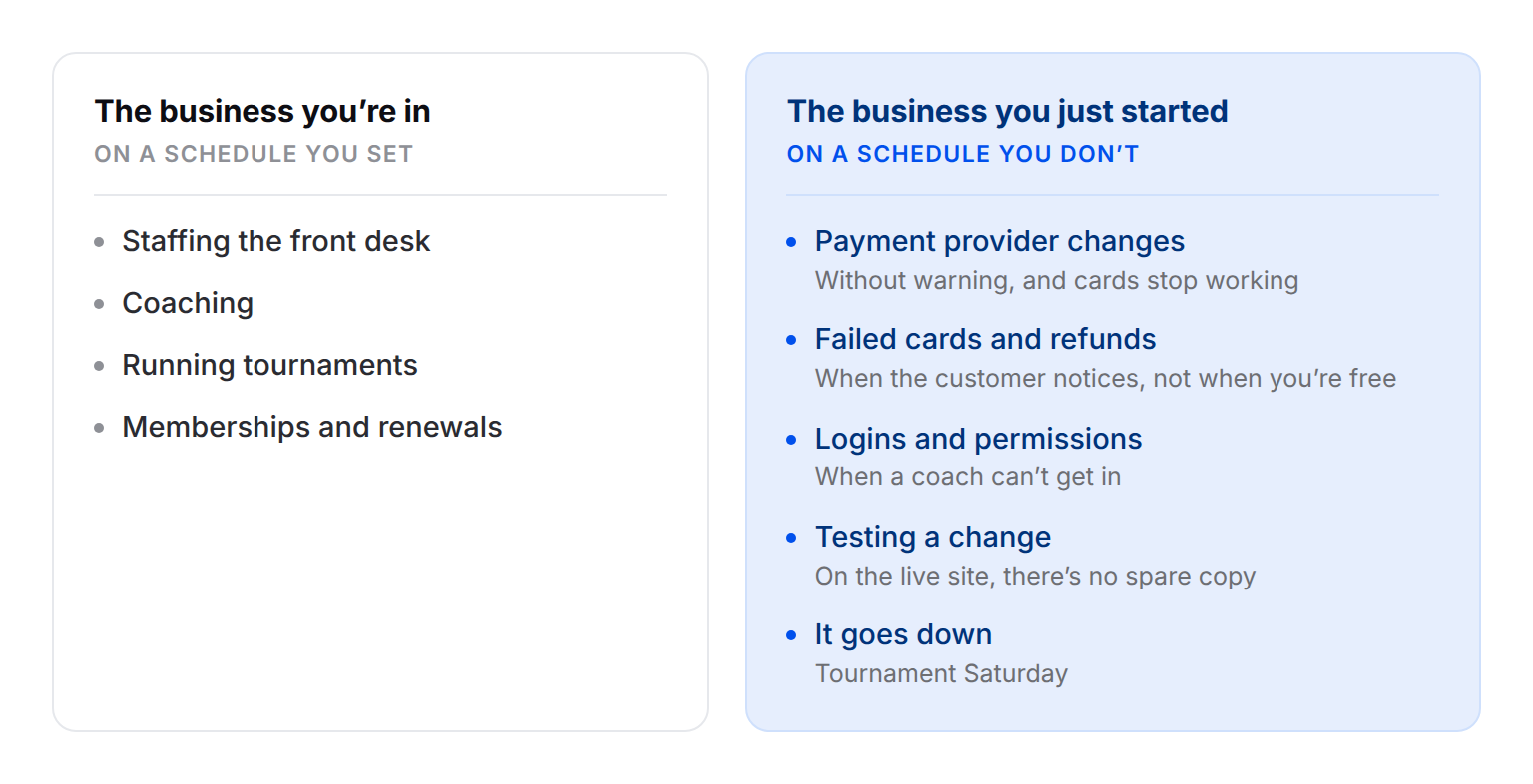1533x784 pixels.
Task: Click "When the customer notices" description text
Action: (x=1106, y=379)
